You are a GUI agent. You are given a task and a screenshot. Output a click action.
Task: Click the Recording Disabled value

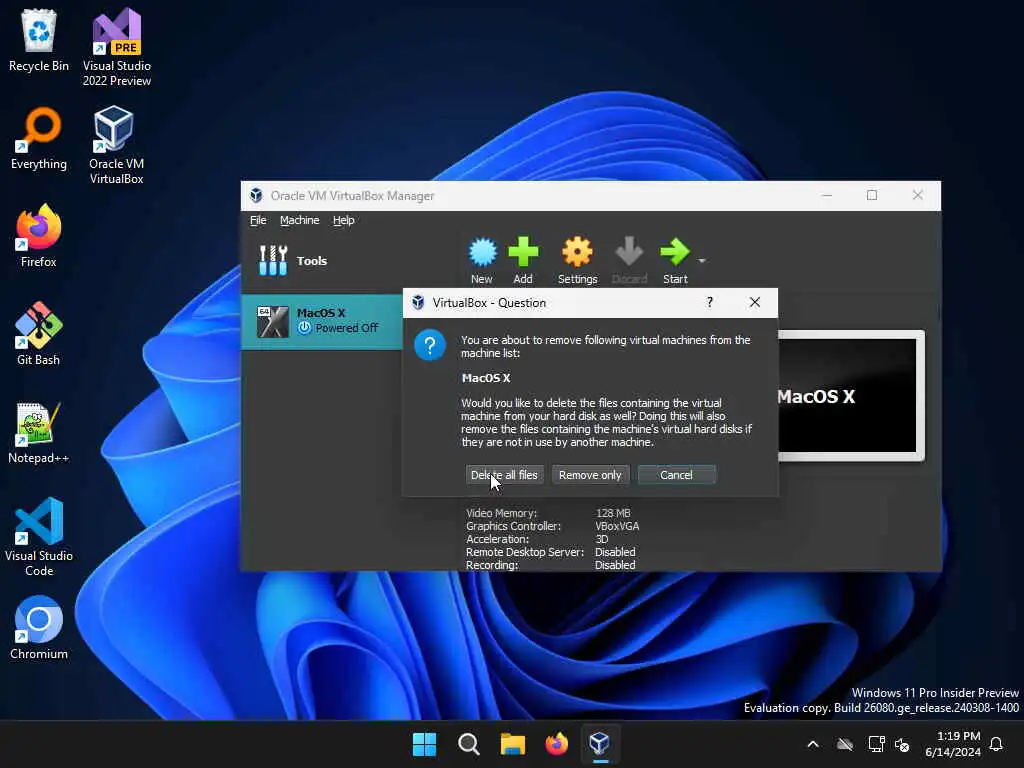point(615,566)
